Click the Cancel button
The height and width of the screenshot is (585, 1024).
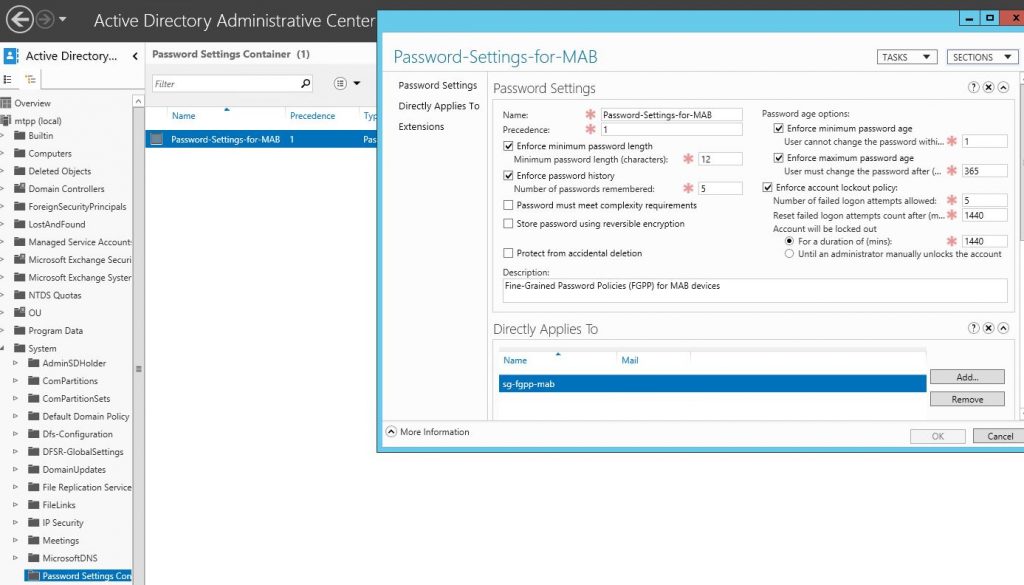(999, 436)
